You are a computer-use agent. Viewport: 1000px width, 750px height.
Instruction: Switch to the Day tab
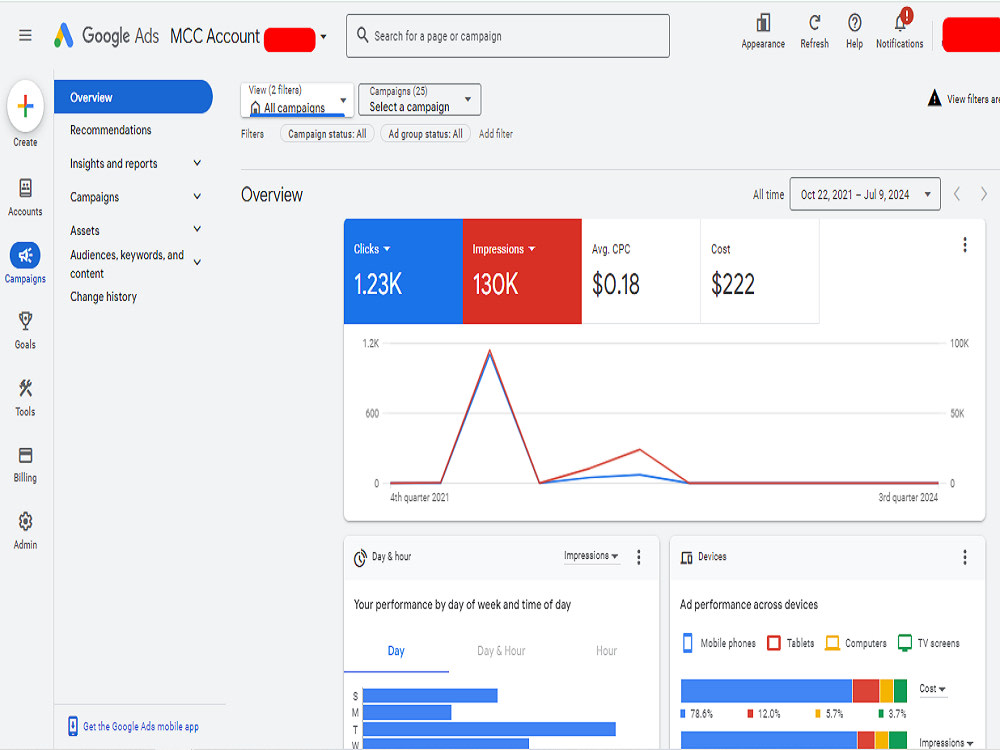(x=396, y=651)
